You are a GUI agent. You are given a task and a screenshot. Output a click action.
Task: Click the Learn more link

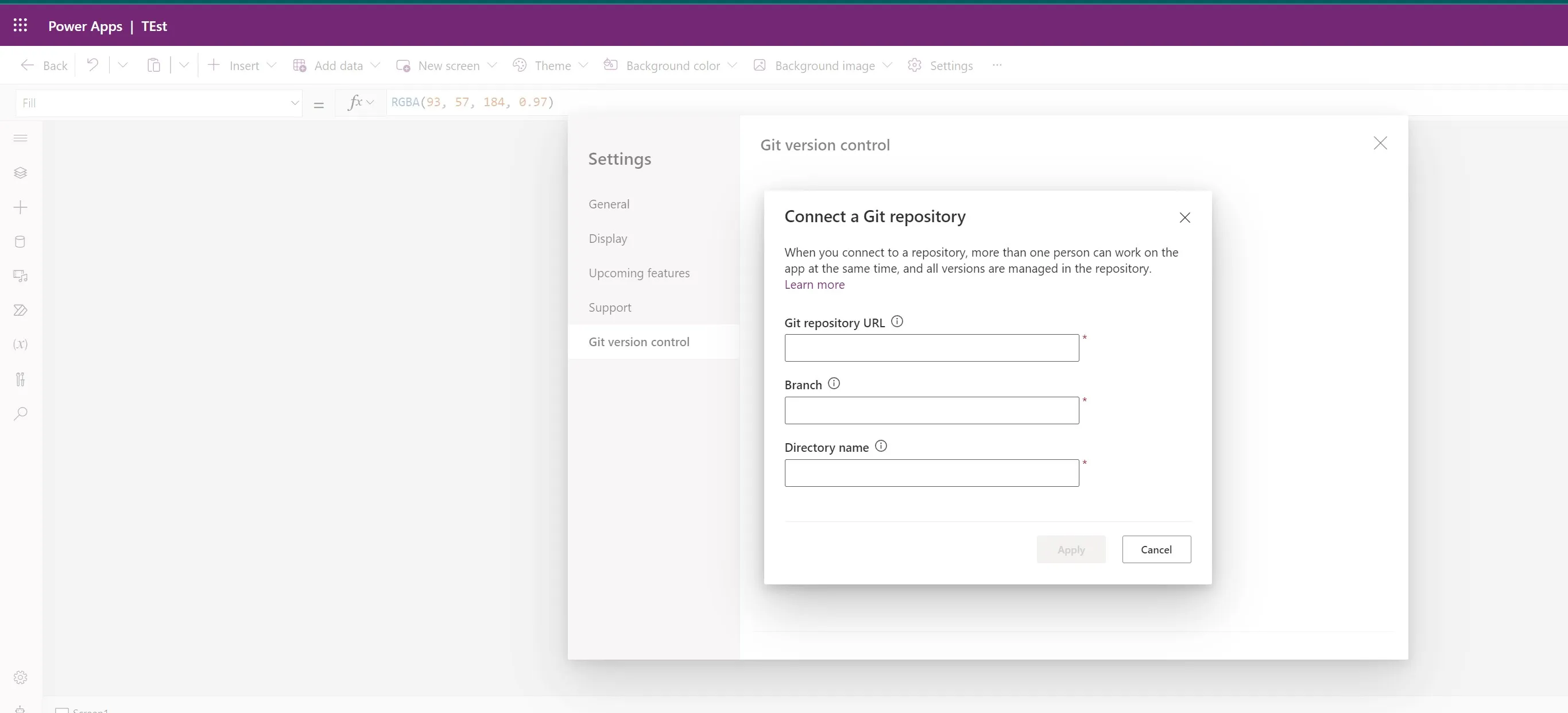click(814, 285)
